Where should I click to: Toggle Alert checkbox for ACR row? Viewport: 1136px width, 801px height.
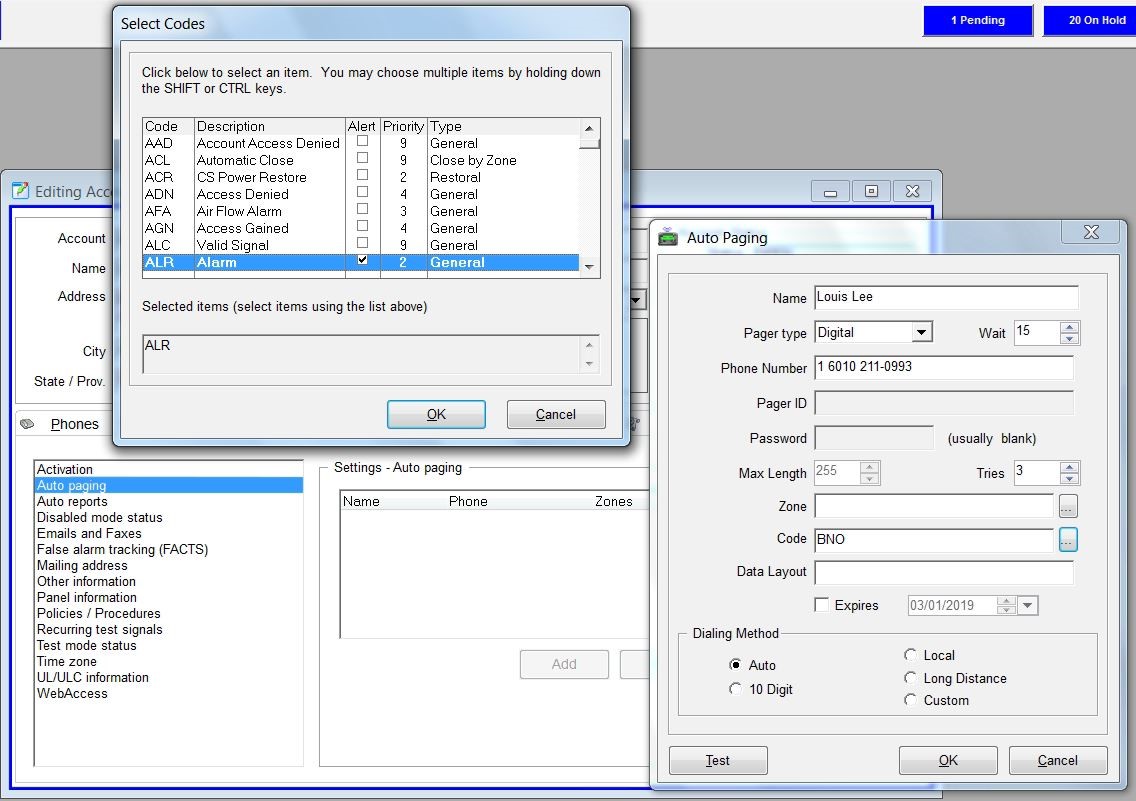click(362, 175)
